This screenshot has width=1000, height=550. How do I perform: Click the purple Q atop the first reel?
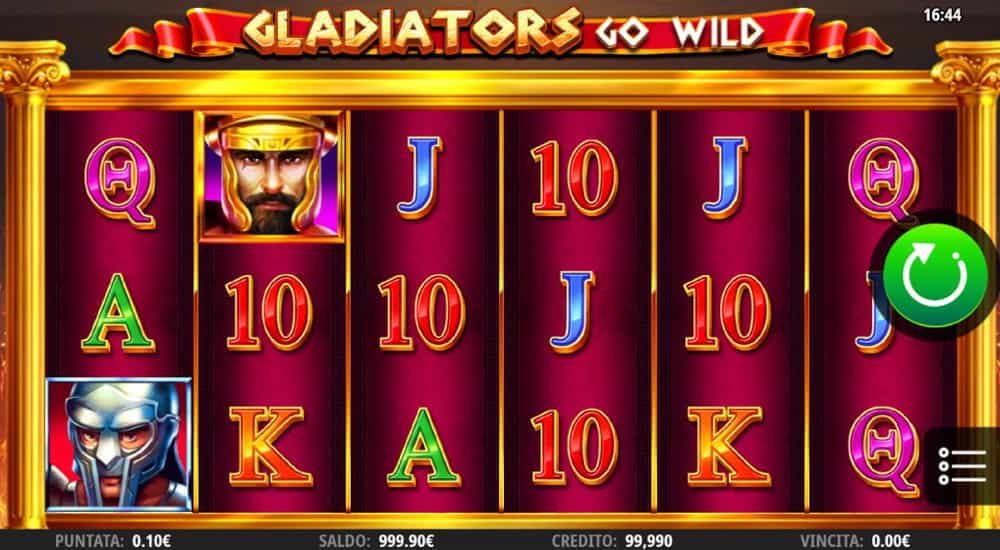click(119, 183)
